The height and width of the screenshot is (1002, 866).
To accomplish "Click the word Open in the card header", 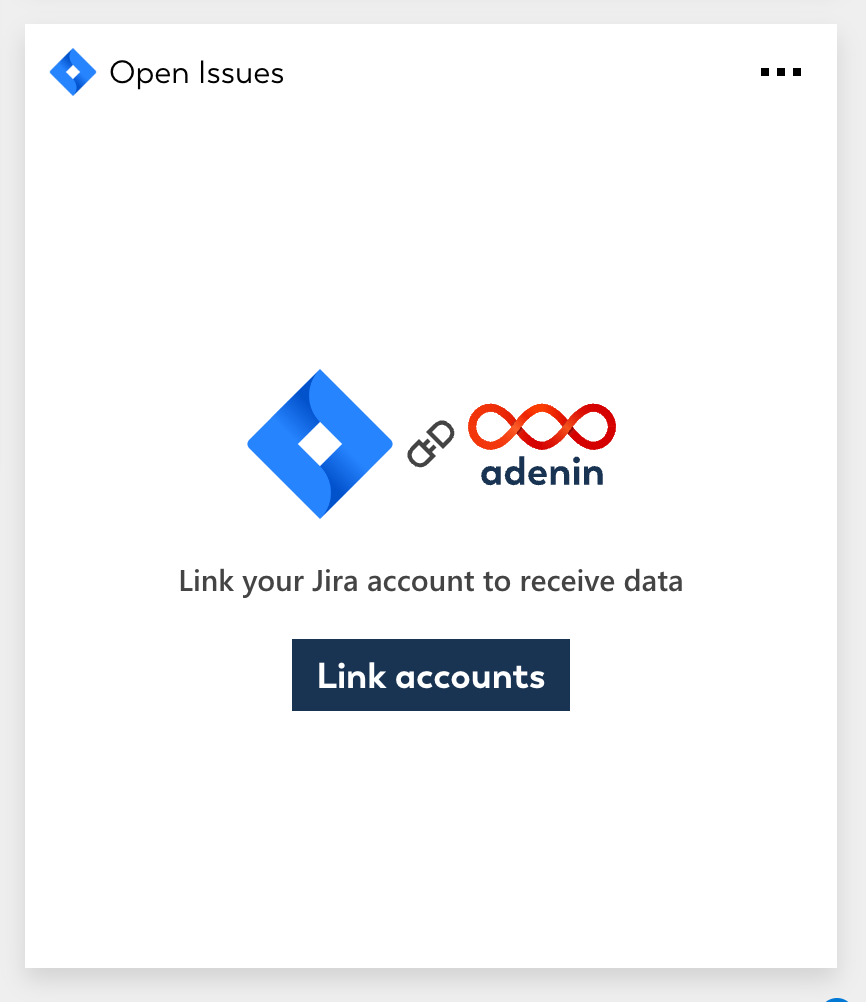I will (x=150, y=73).
